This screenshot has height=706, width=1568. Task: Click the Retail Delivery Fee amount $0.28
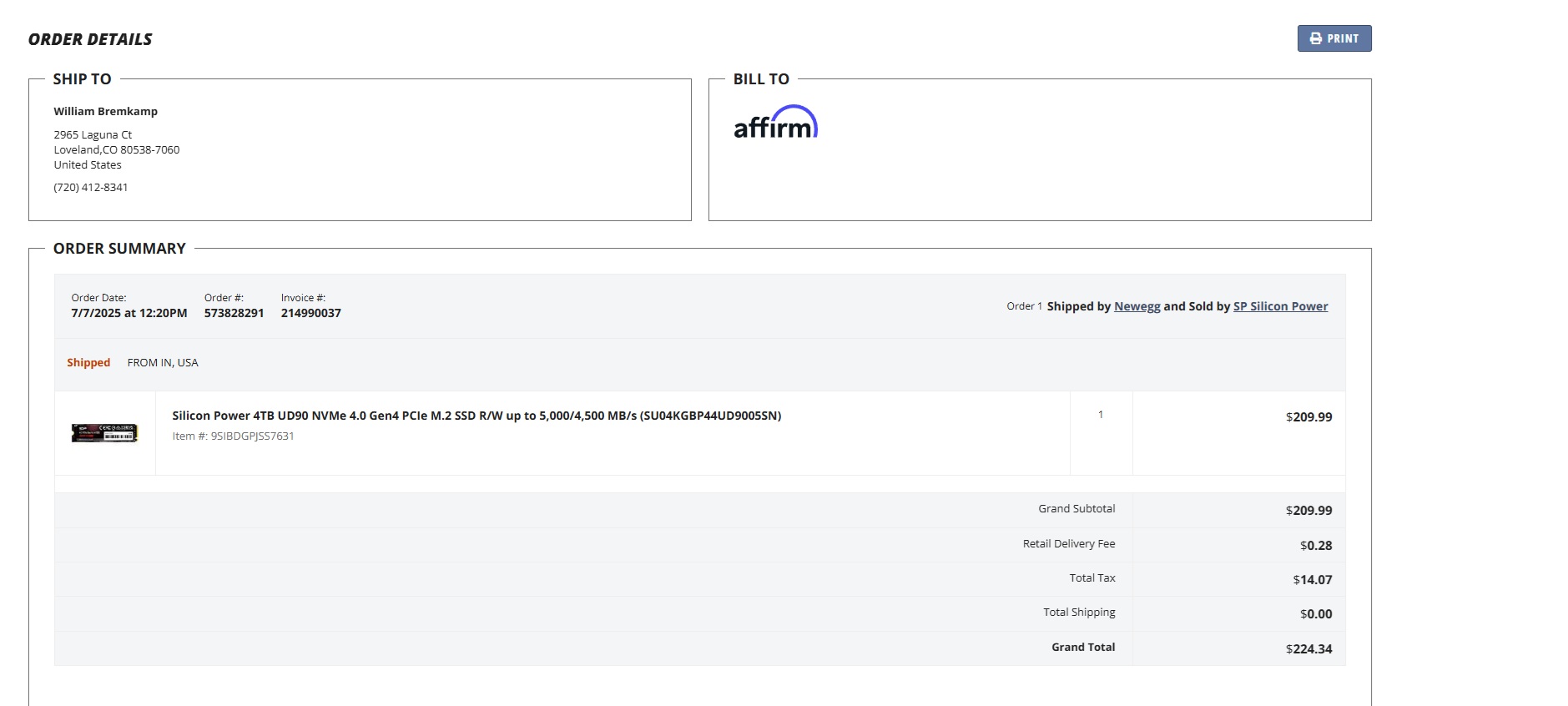coord(1315,546)
